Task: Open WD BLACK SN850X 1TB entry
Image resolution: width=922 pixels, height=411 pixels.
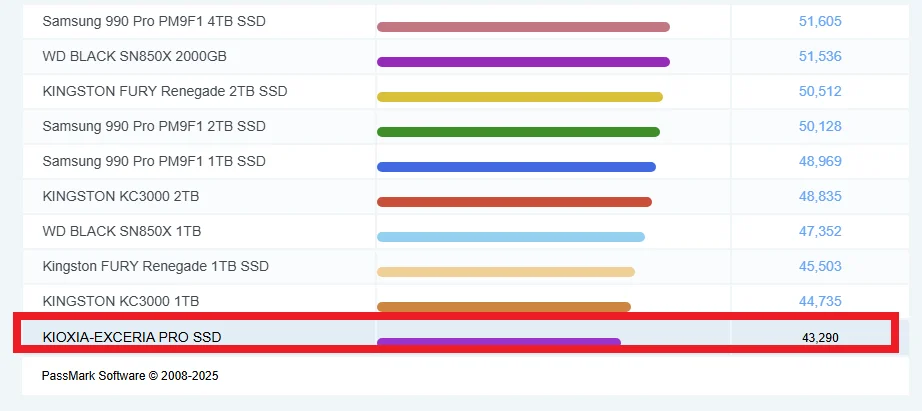Action: (x=122, y=231)
